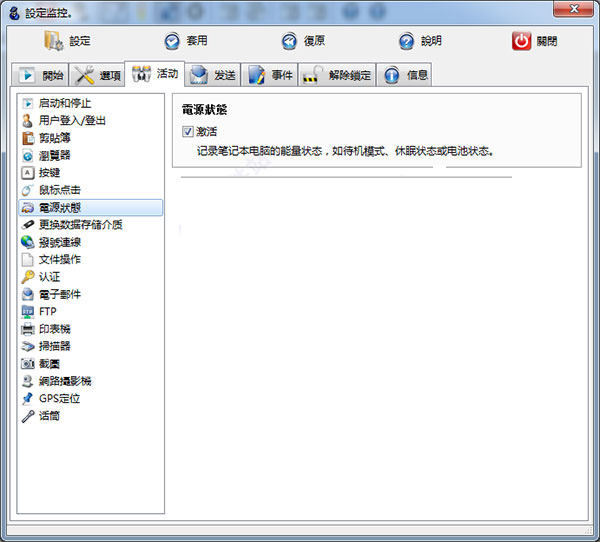Select the 话筒 list entry text
The image size is (600, 542).
(49, 416)
